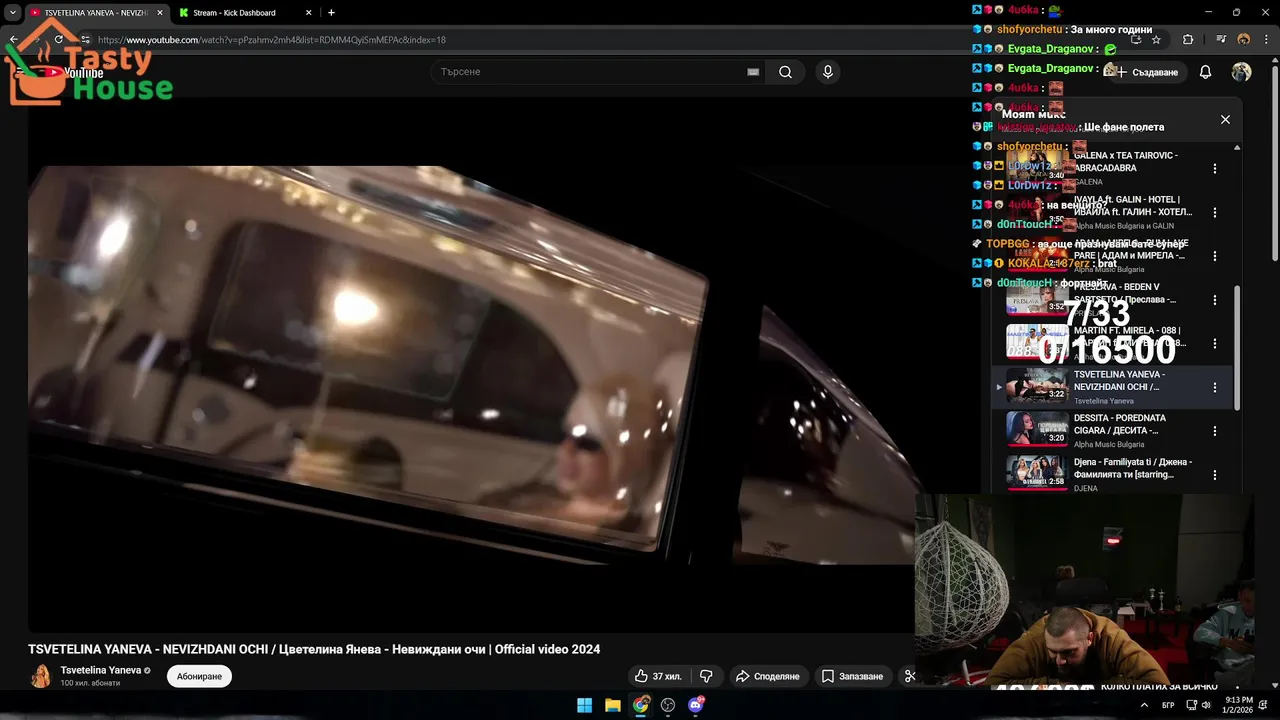Bookmark this page with star icon
1280x720 pixels.
[1156, 40]
